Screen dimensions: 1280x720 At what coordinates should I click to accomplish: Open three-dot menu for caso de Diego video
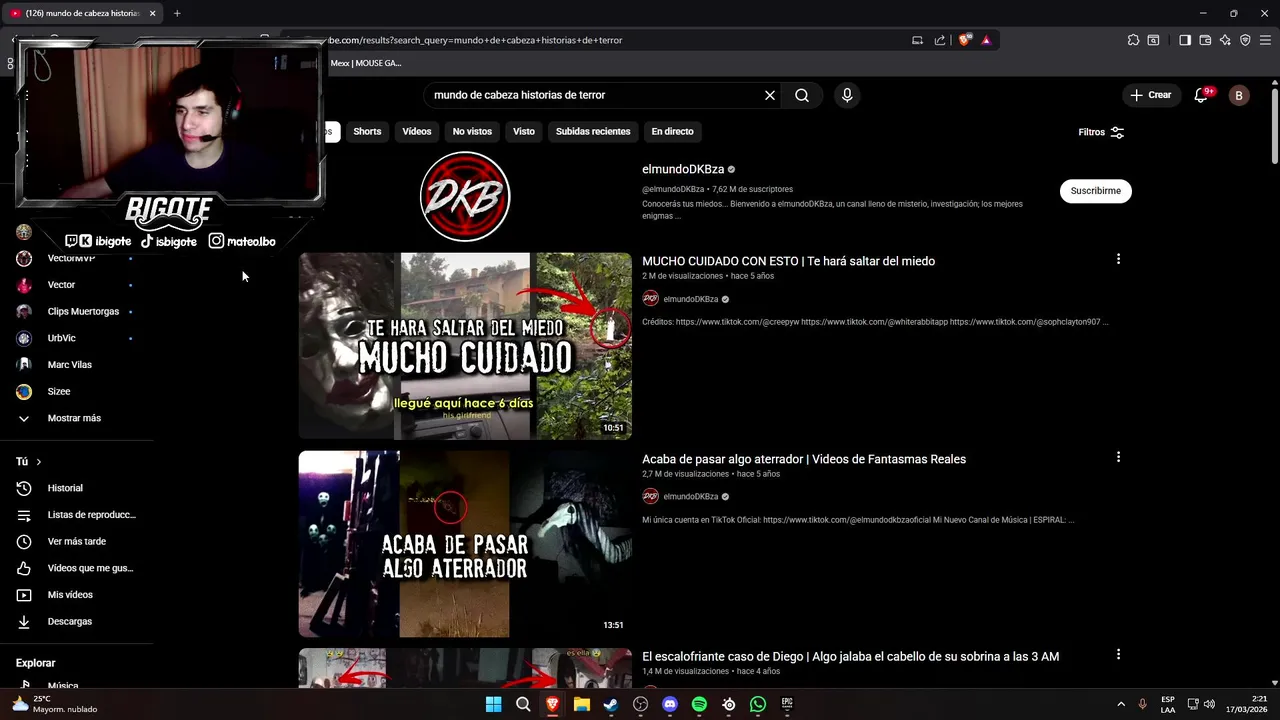1118,654
